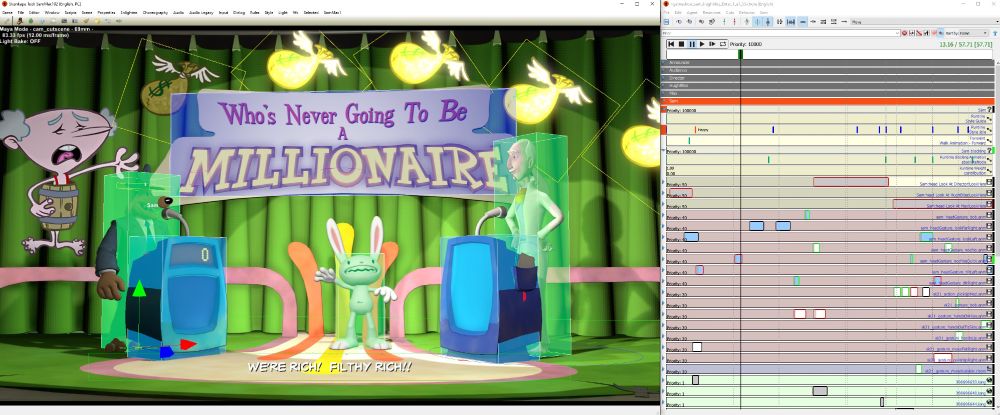Click the green time readout 13.16 / 57.71
This screenshot has width=1000, height=415.
[x=966, y=45]
